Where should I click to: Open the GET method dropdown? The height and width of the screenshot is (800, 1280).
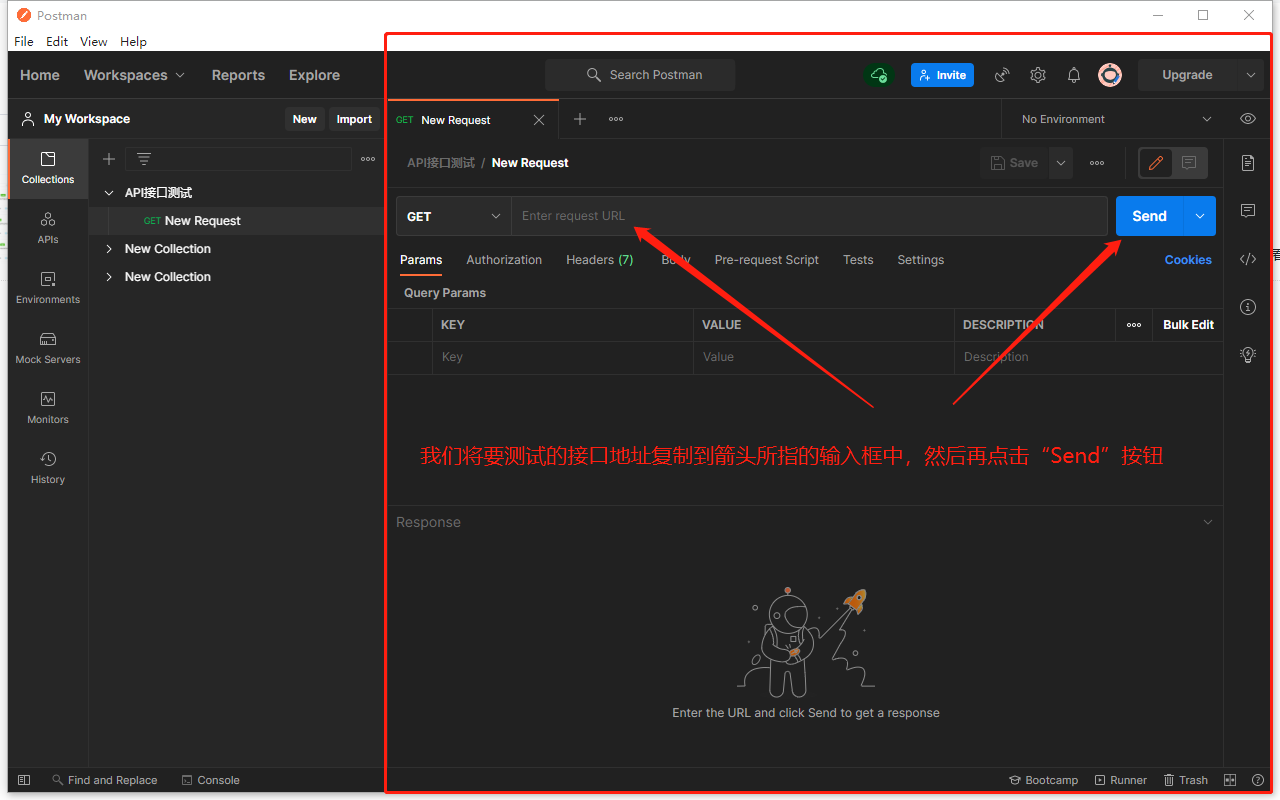454,216
